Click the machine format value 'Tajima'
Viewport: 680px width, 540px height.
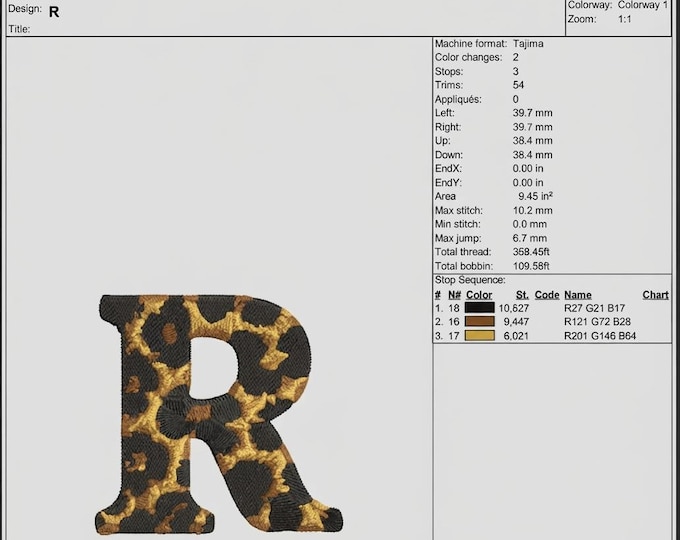pos(528,44)
